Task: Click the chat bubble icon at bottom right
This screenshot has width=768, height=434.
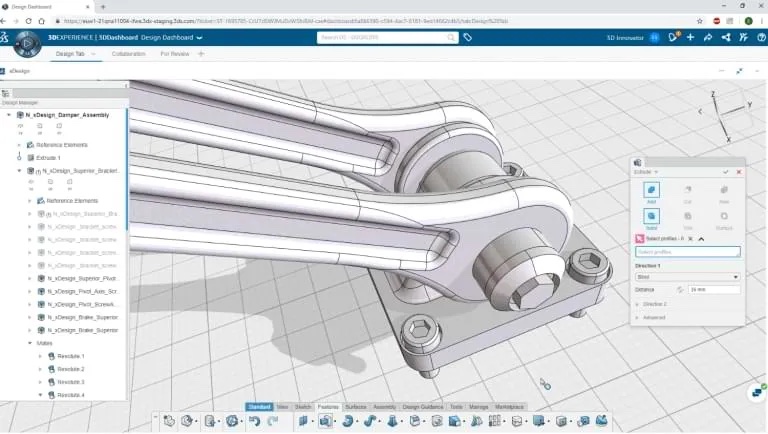Action: point(758,392)
